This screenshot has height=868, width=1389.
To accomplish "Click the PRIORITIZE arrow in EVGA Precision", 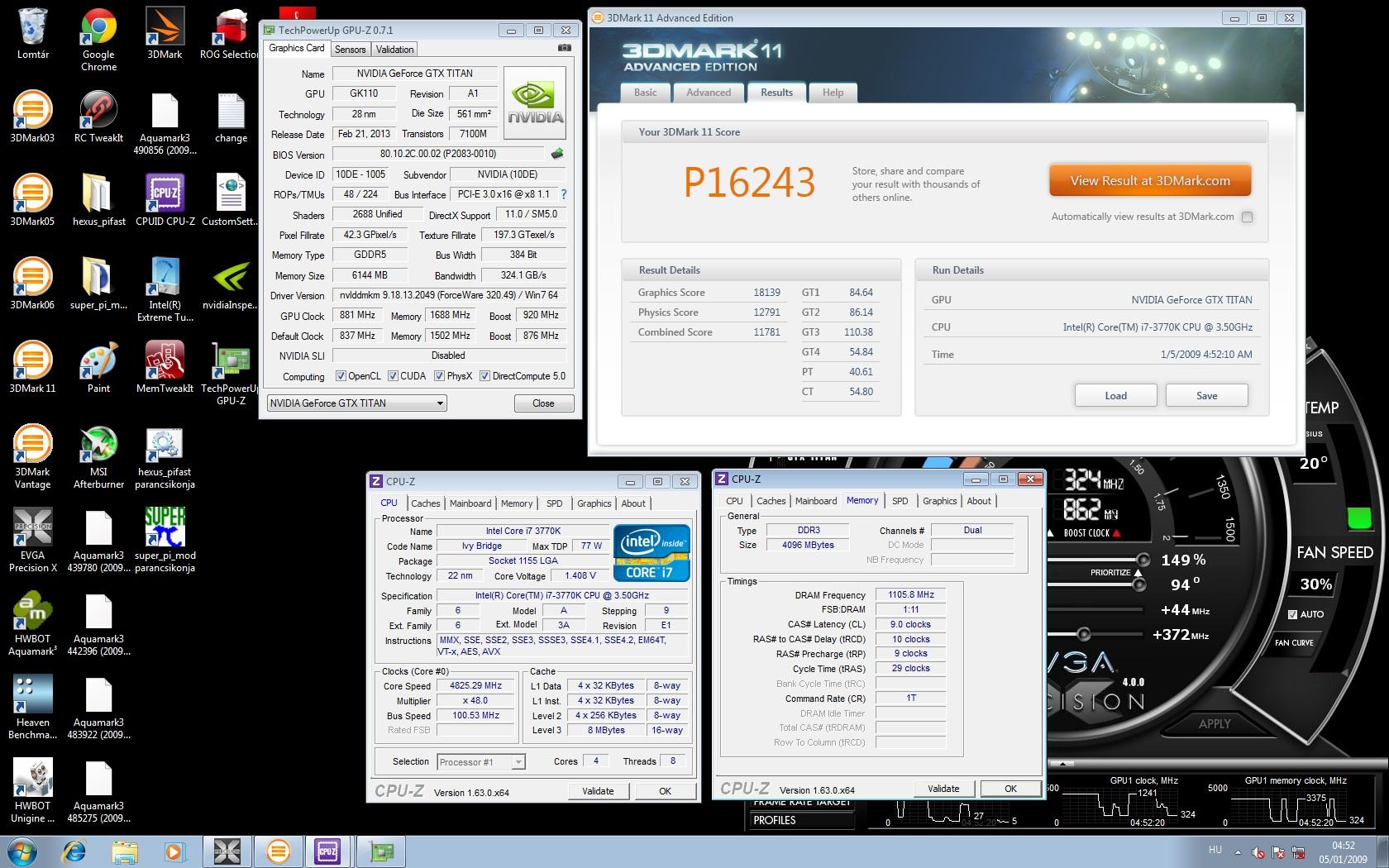I will coord(1138,572).
